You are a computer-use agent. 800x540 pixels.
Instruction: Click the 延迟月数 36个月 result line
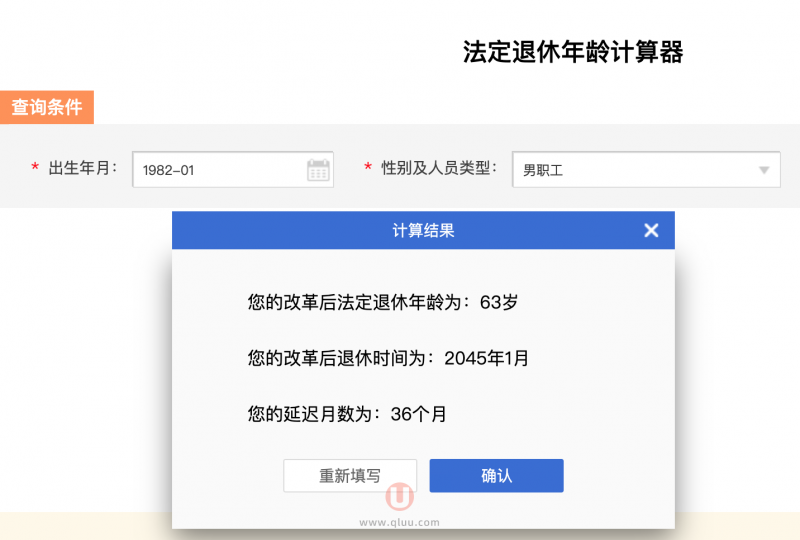click(x=347, y=414)
